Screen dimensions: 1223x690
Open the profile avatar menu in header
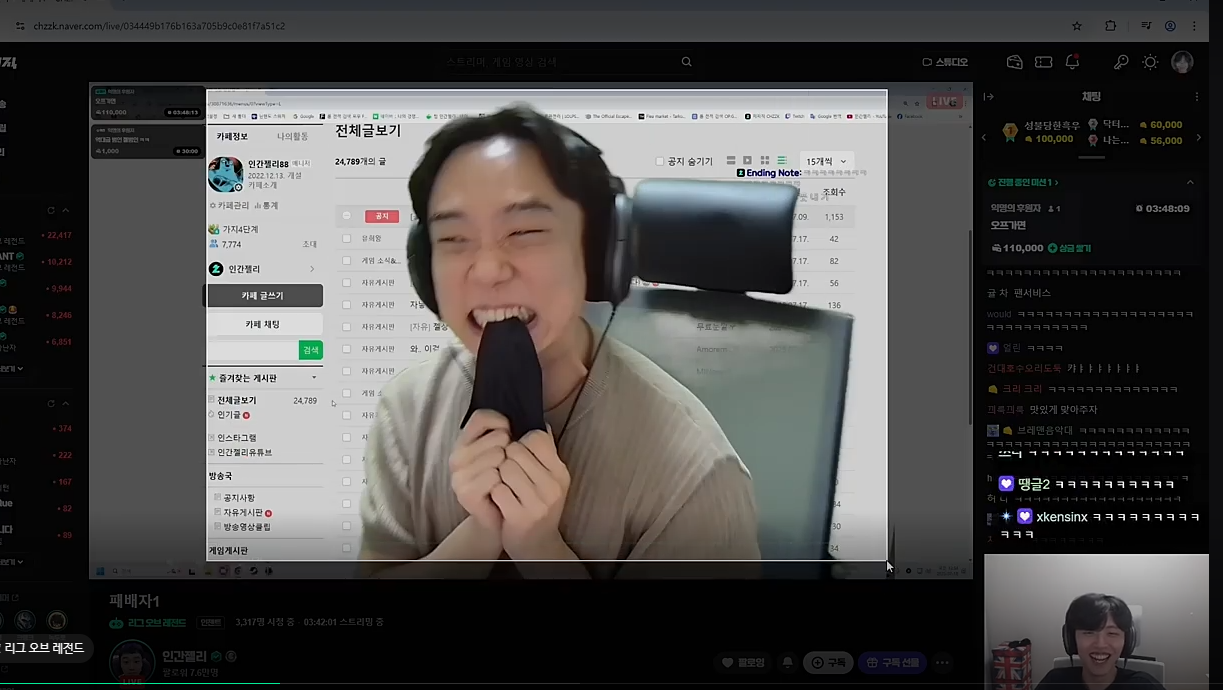(x=1182, y=62)
